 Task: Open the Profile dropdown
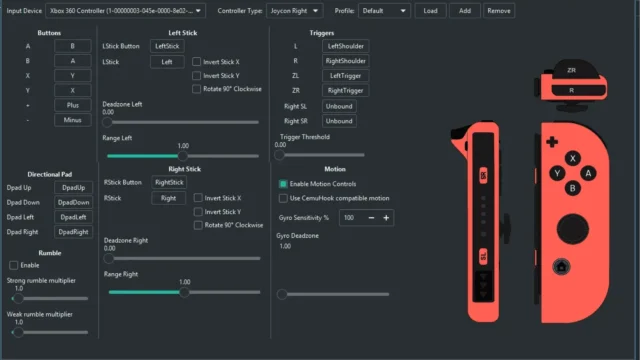click(x=384, y=11)
